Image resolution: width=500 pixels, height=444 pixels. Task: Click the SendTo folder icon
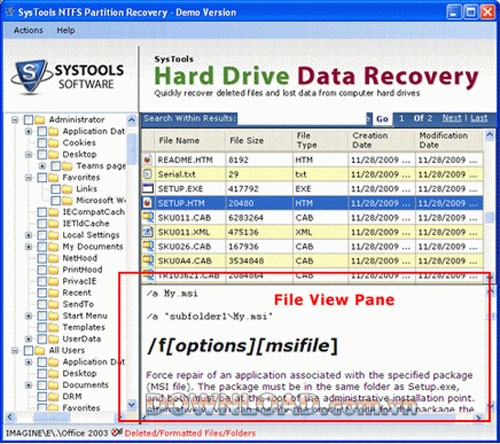tap(53, 304)
